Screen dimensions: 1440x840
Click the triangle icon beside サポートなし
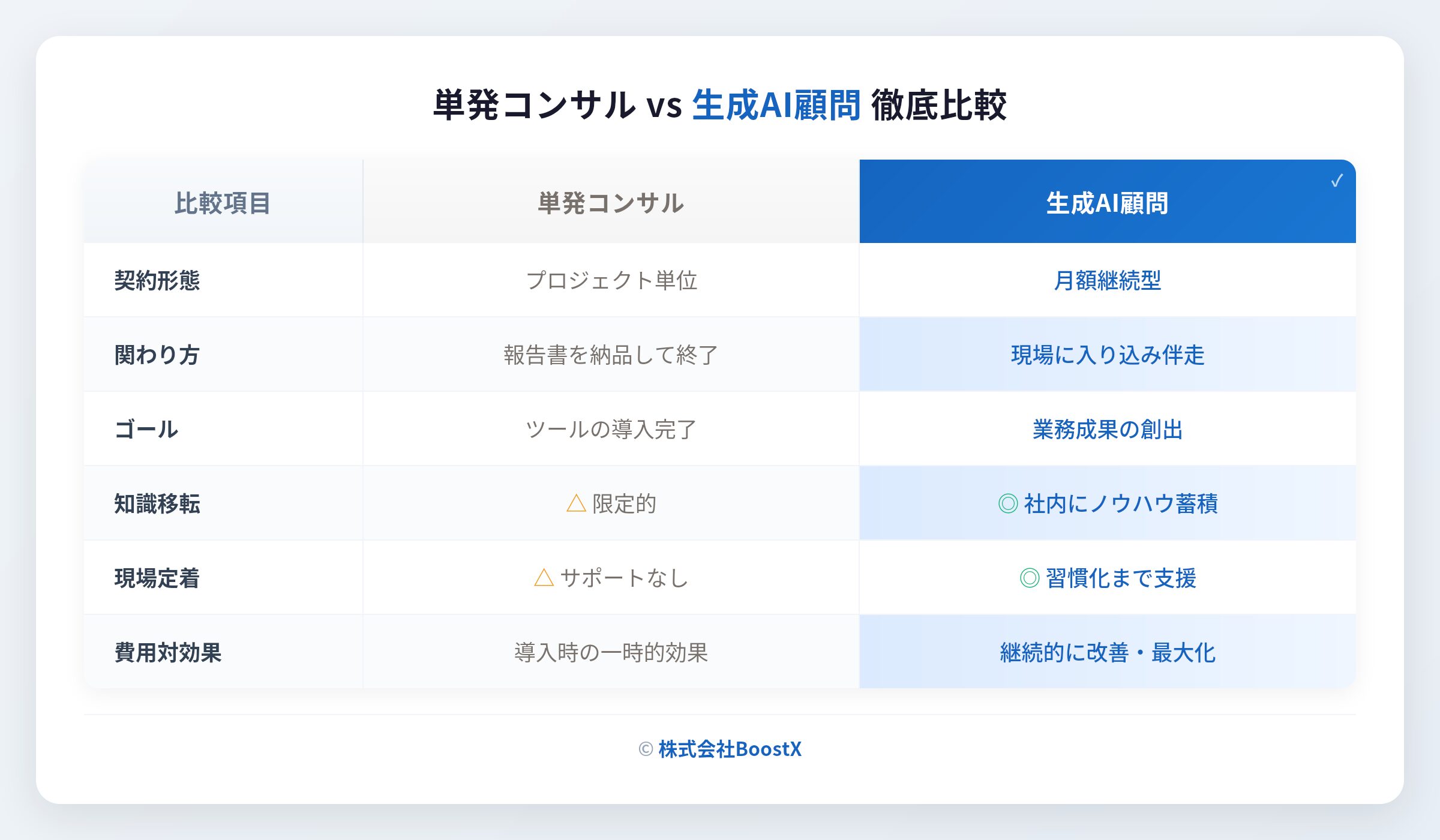point(544,578)
